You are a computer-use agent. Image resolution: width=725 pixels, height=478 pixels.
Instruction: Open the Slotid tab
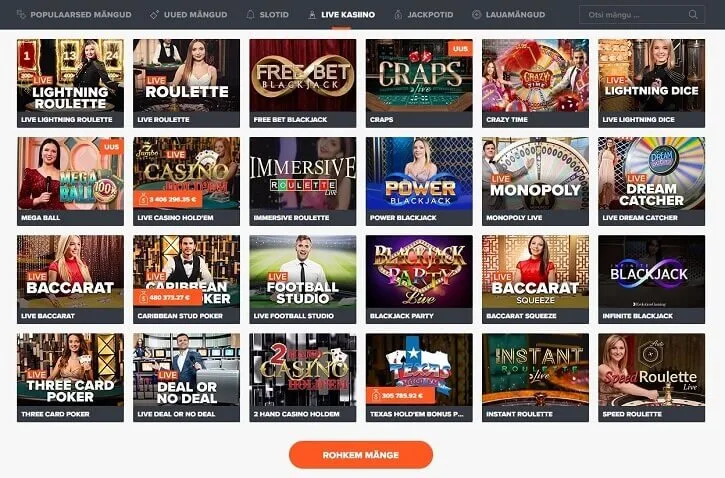point(274,14)
